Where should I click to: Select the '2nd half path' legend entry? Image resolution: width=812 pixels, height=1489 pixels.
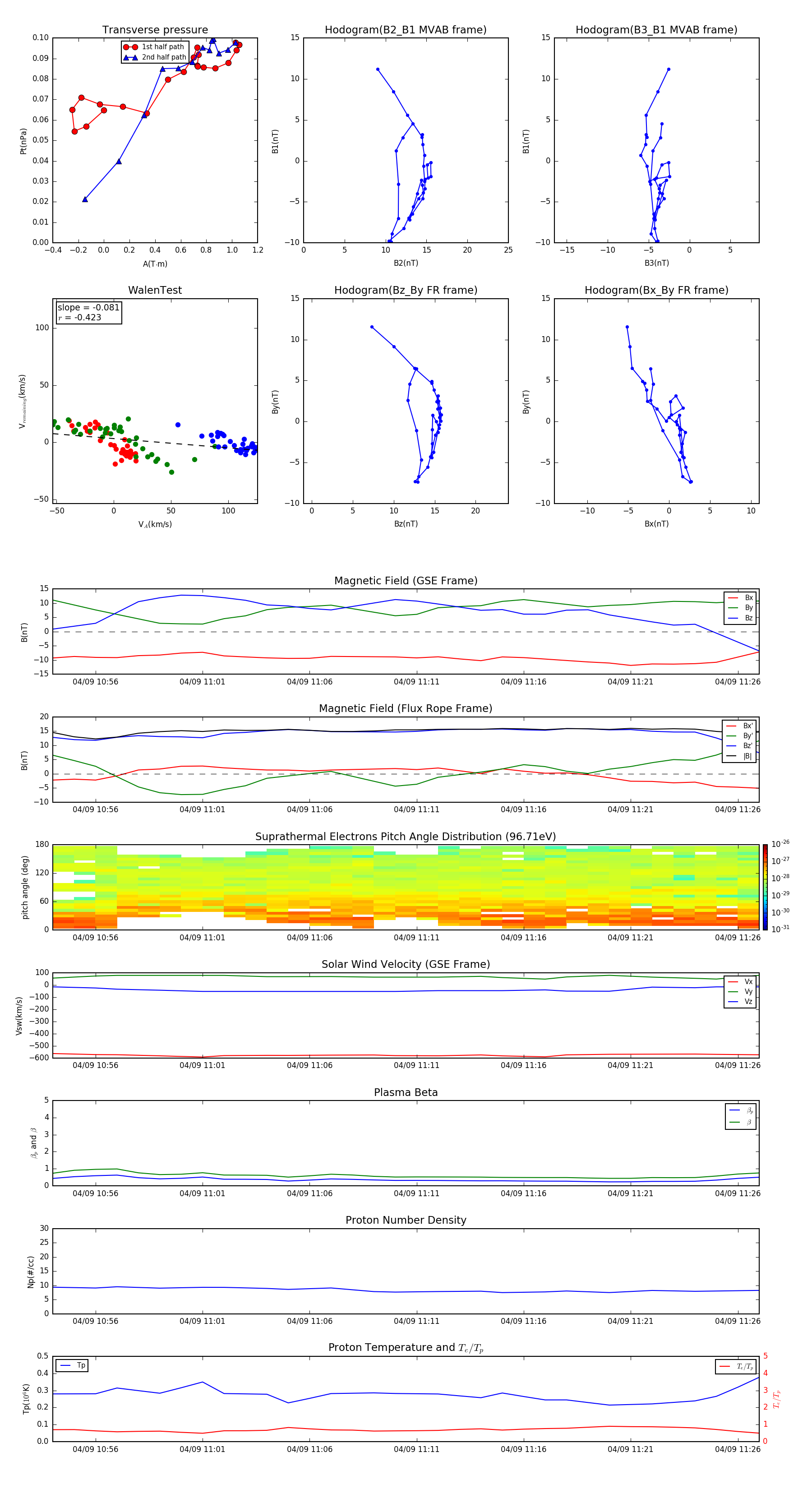[155, 57]
